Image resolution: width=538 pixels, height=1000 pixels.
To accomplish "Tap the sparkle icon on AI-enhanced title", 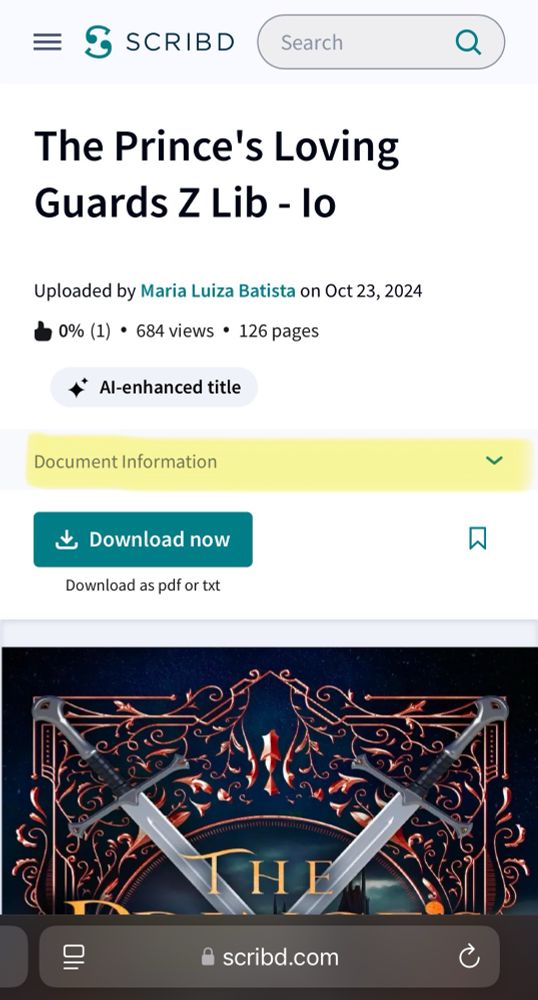I will pyautogui.click(x=78, y=387).
